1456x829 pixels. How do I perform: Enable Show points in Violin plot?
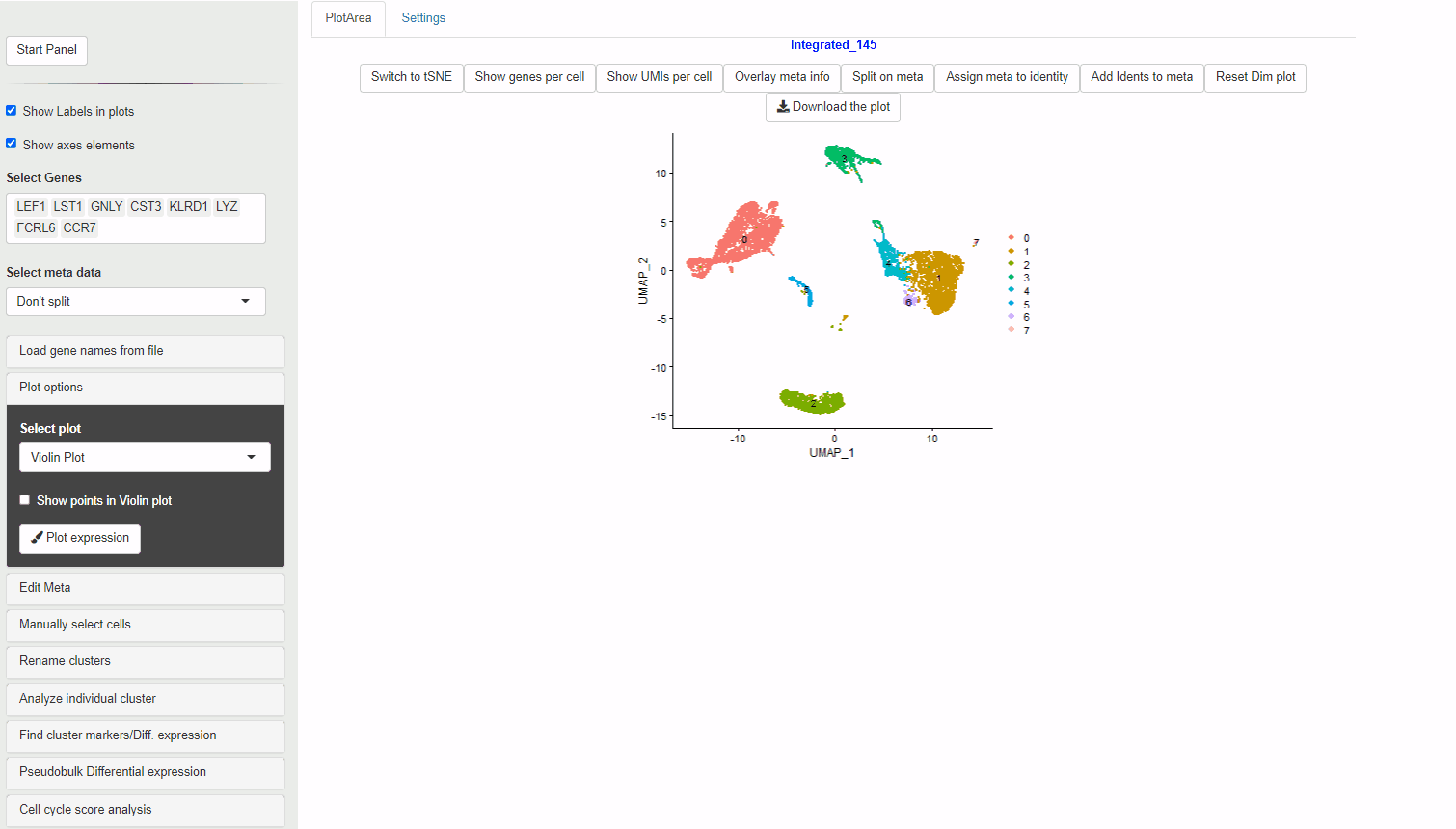pos(25,500)
